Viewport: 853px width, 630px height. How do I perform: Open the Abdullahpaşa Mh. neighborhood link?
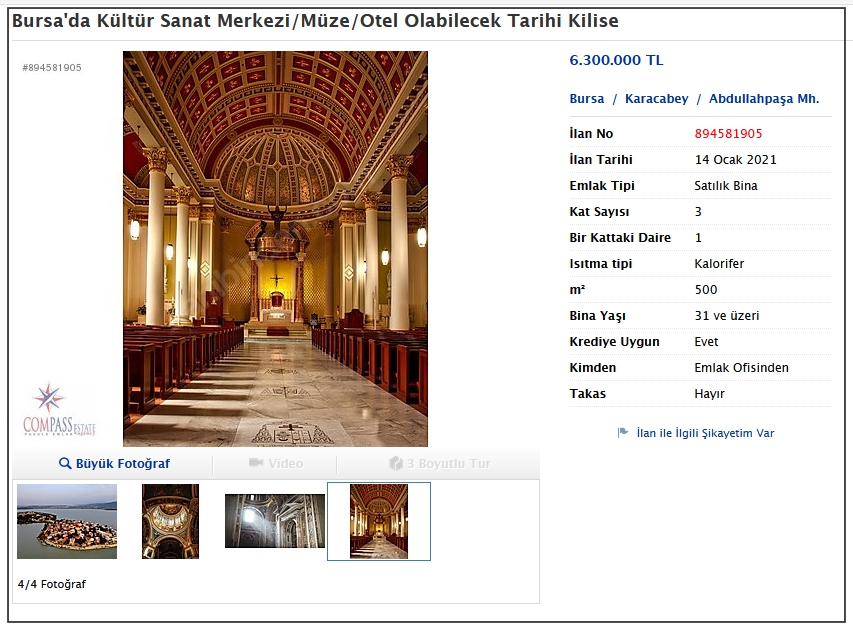764,99
